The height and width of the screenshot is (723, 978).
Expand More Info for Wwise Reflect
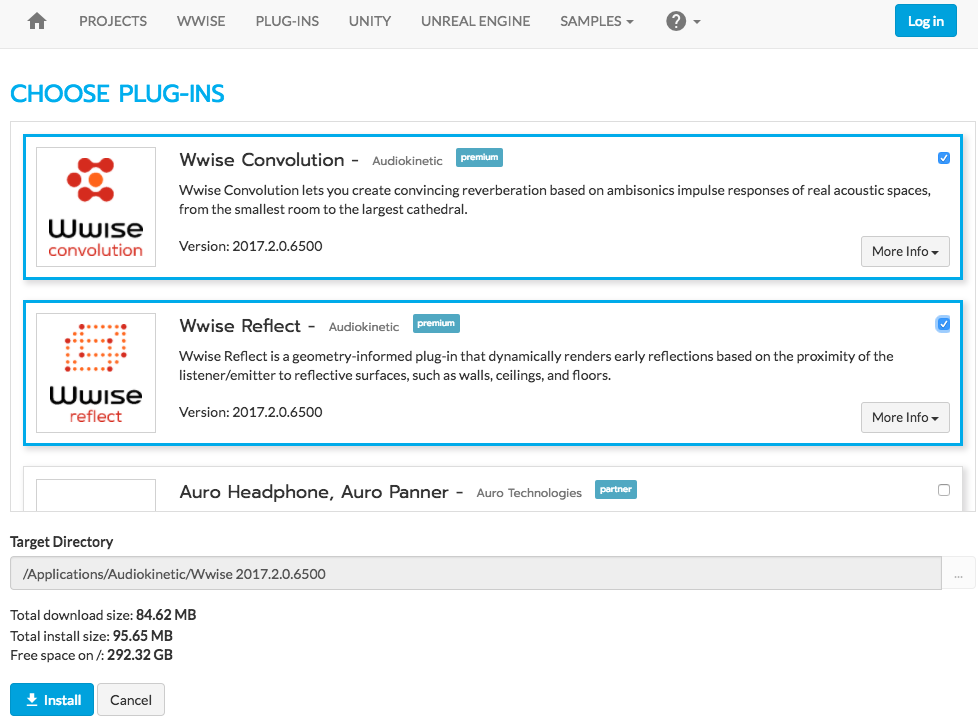[905, 417]
